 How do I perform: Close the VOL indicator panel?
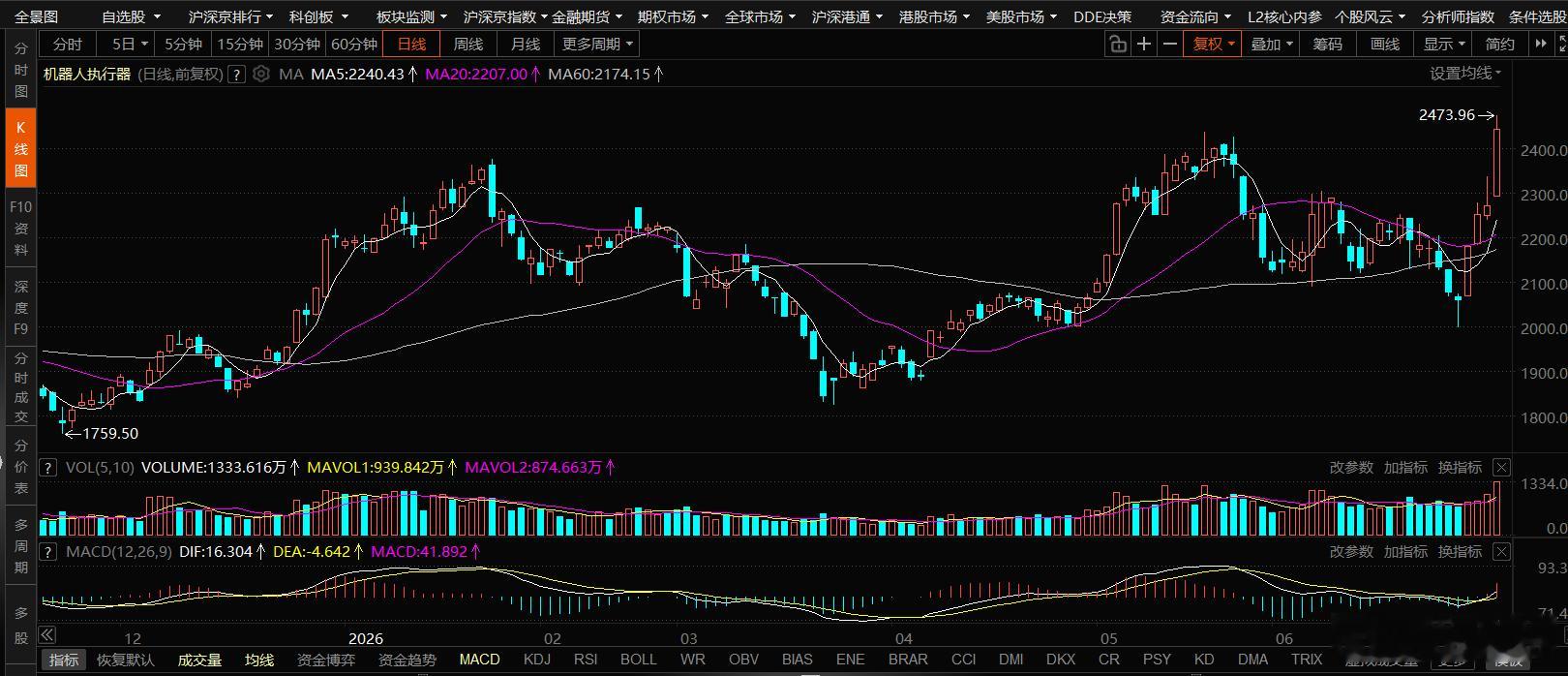click(1501, 468)
